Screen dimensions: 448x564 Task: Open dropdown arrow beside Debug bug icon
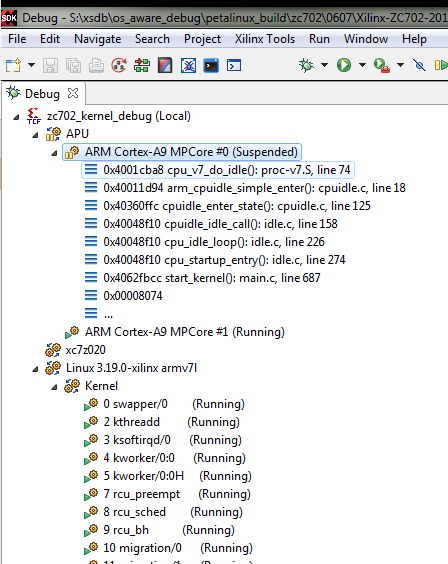point(324,65)
